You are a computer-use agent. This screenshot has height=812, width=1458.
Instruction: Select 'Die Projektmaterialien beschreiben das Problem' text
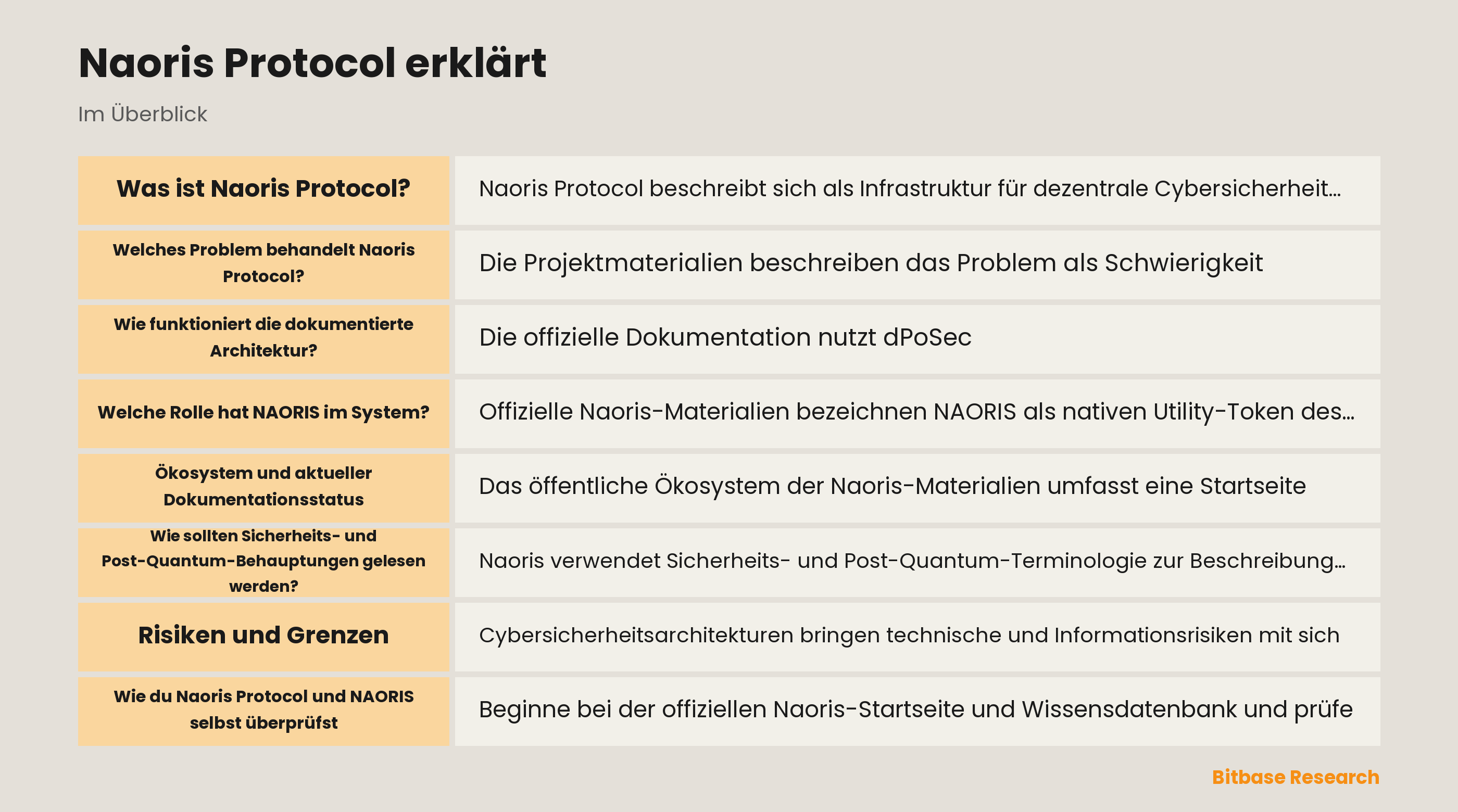[768, 263]
